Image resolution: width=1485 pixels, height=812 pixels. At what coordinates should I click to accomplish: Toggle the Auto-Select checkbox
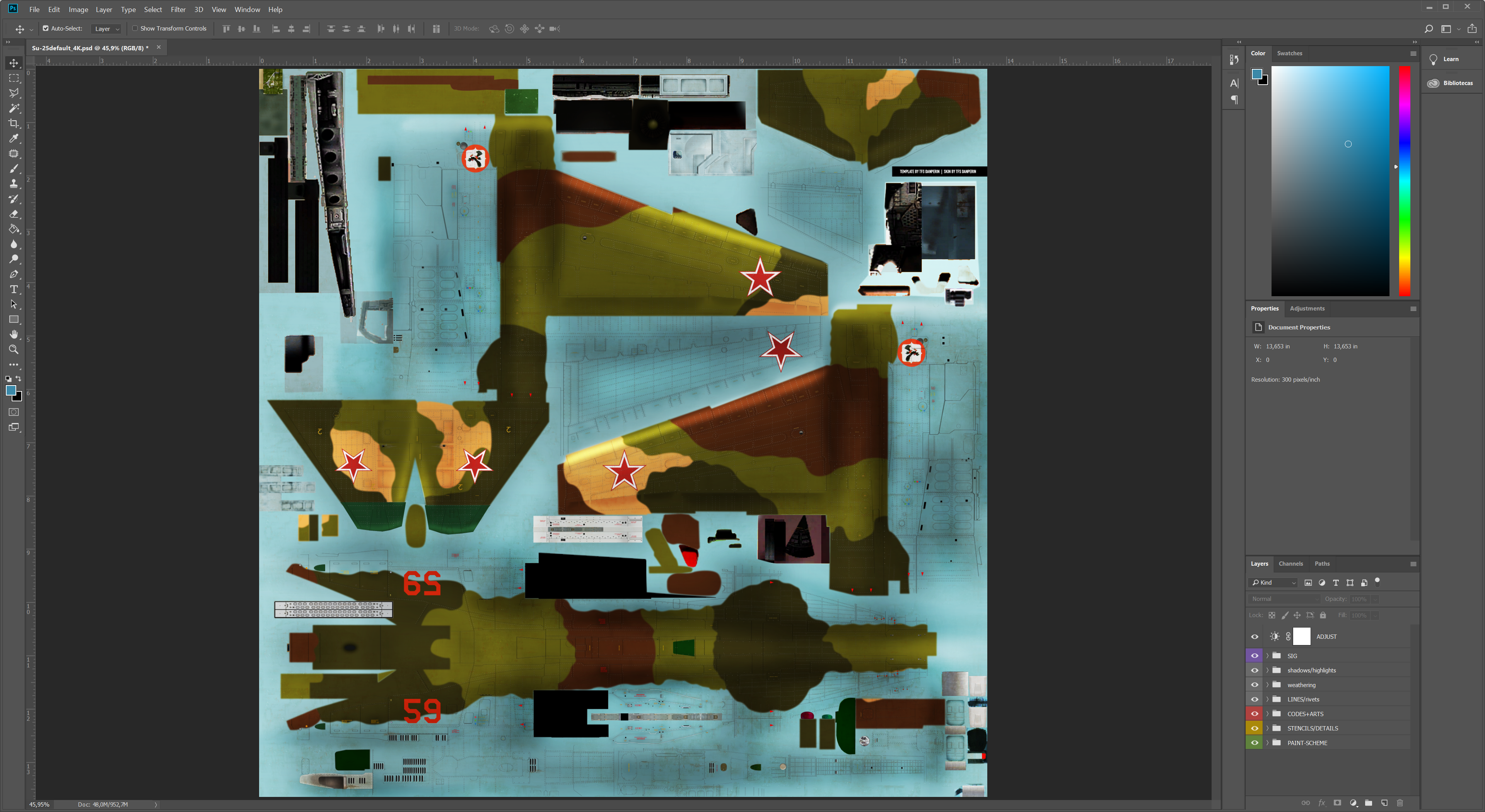pos(46,28)
